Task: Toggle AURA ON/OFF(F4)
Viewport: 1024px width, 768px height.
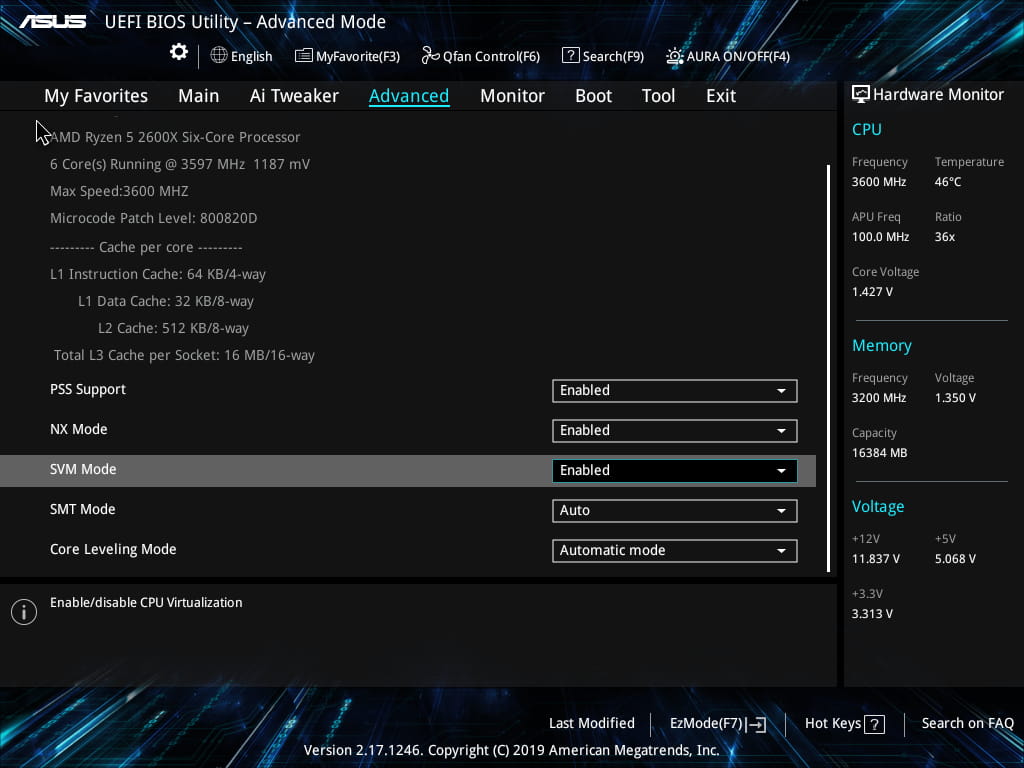Action: coord(728,56)
